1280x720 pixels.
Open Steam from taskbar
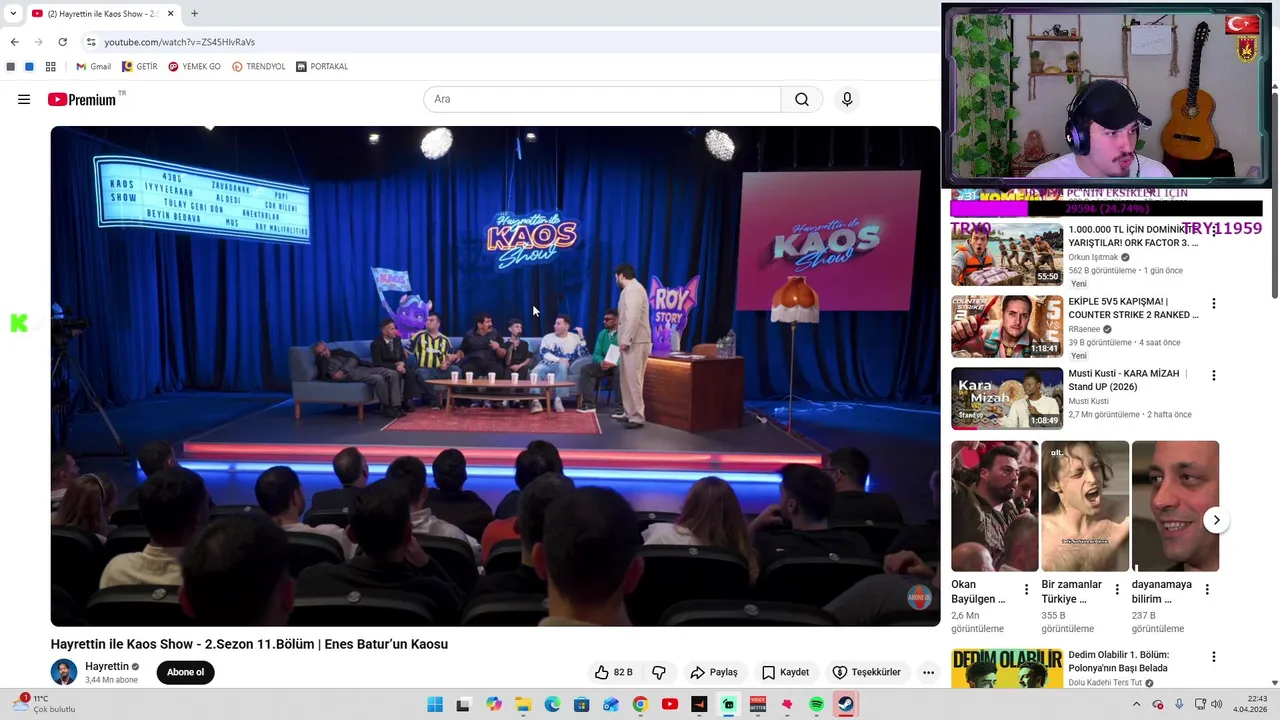tap(845, 704)
